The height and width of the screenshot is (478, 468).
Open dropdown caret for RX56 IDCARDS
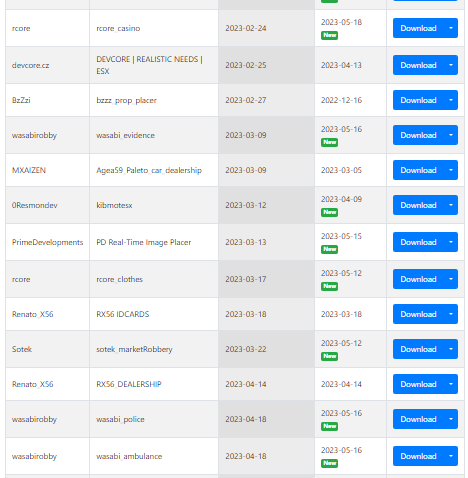click(451, 314)
